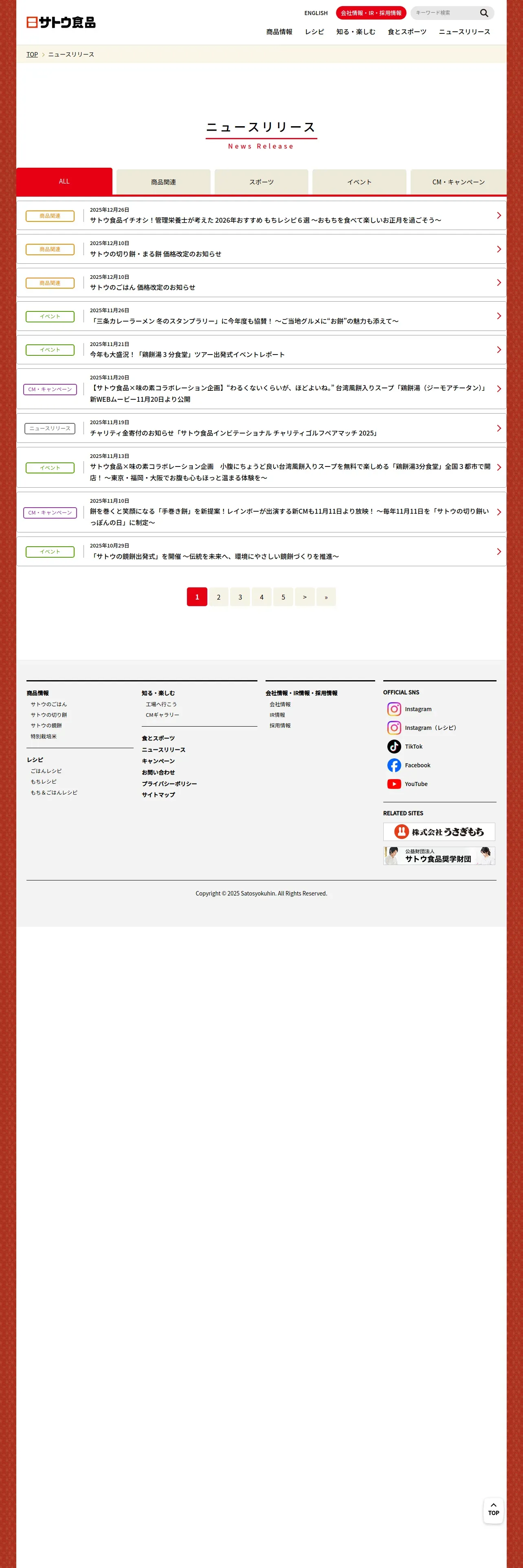The height and width of the screenshot is (1568, 523).
Task: Open footer link サトウのごはん
Action: click(x=49, y=704)
